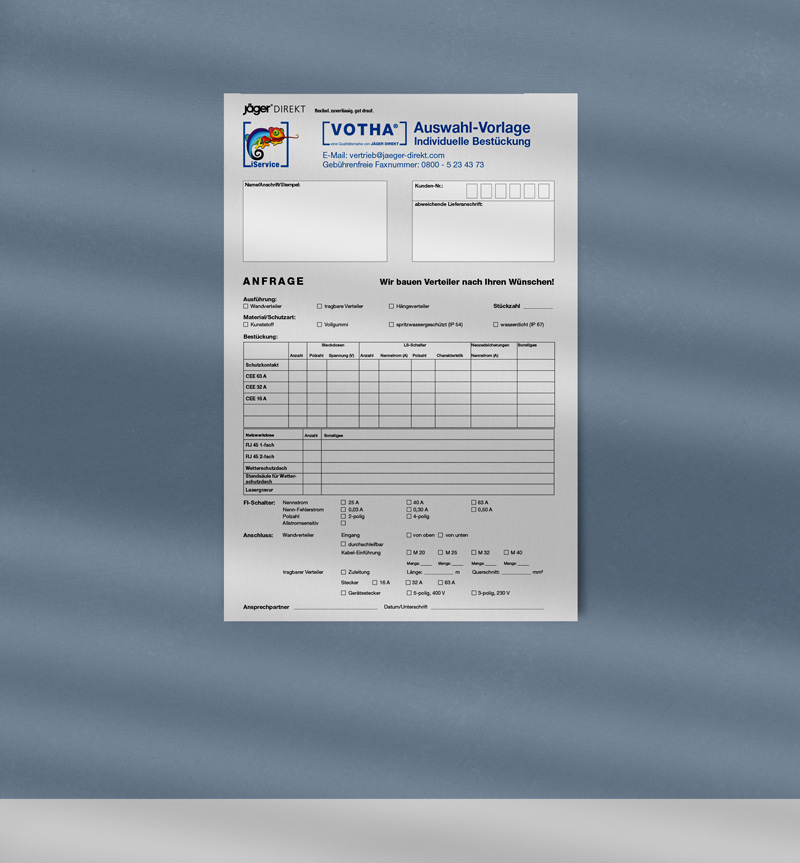Select M 40 Kabel-Einführung checkbox
Viewport: 800px width, 863px height.
(506, 553)
